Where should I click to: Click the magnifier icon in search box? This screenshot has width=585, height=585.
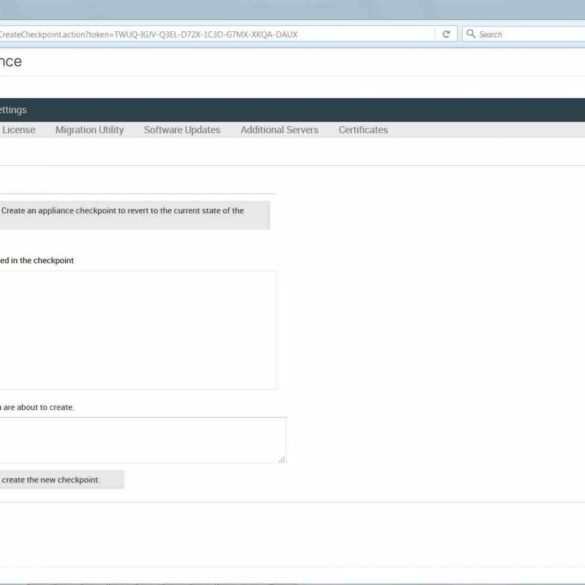click(471, 34)
